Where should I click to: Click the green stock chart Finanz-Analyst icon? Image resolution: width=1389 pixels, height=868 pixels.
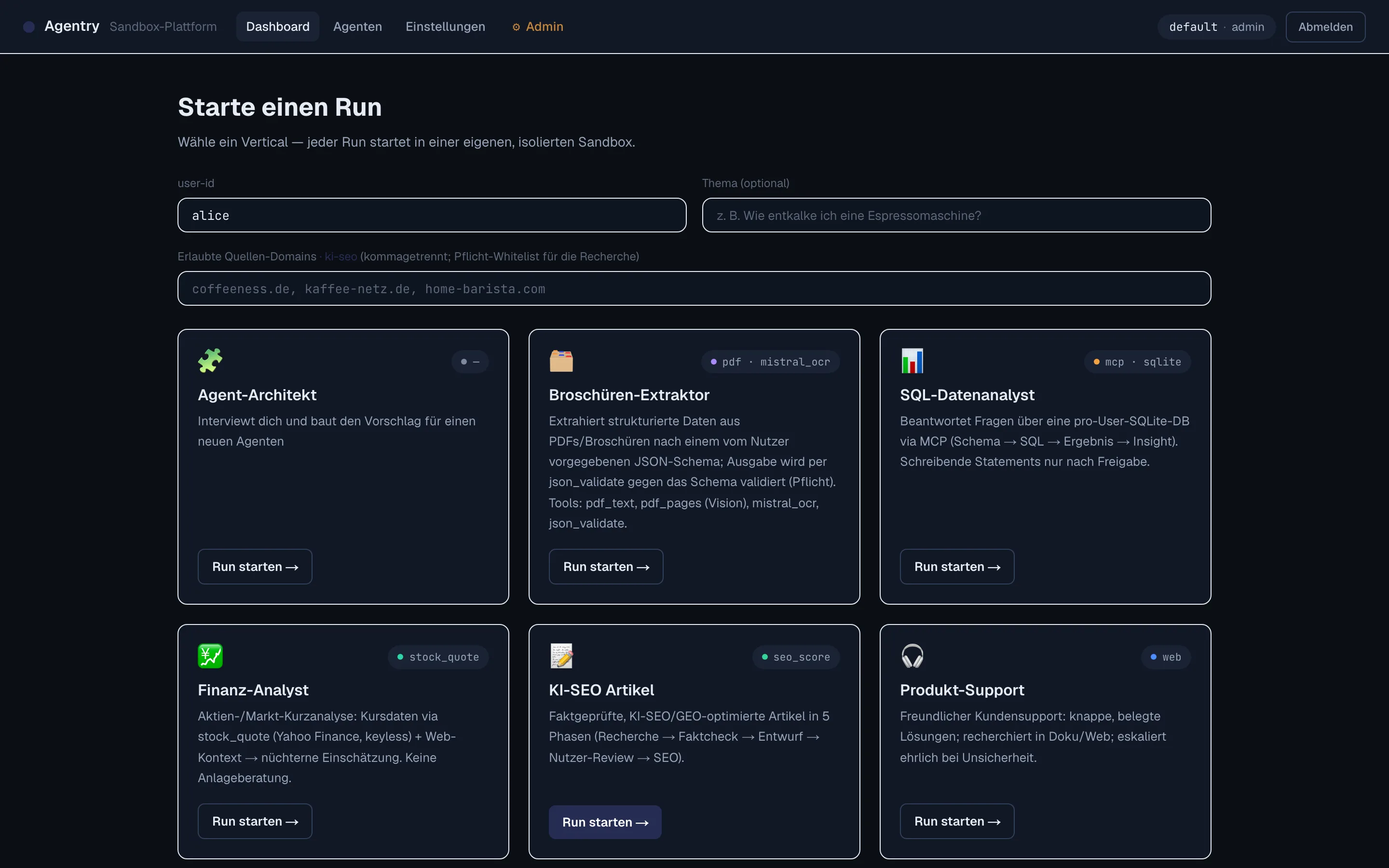coord(210,656)
